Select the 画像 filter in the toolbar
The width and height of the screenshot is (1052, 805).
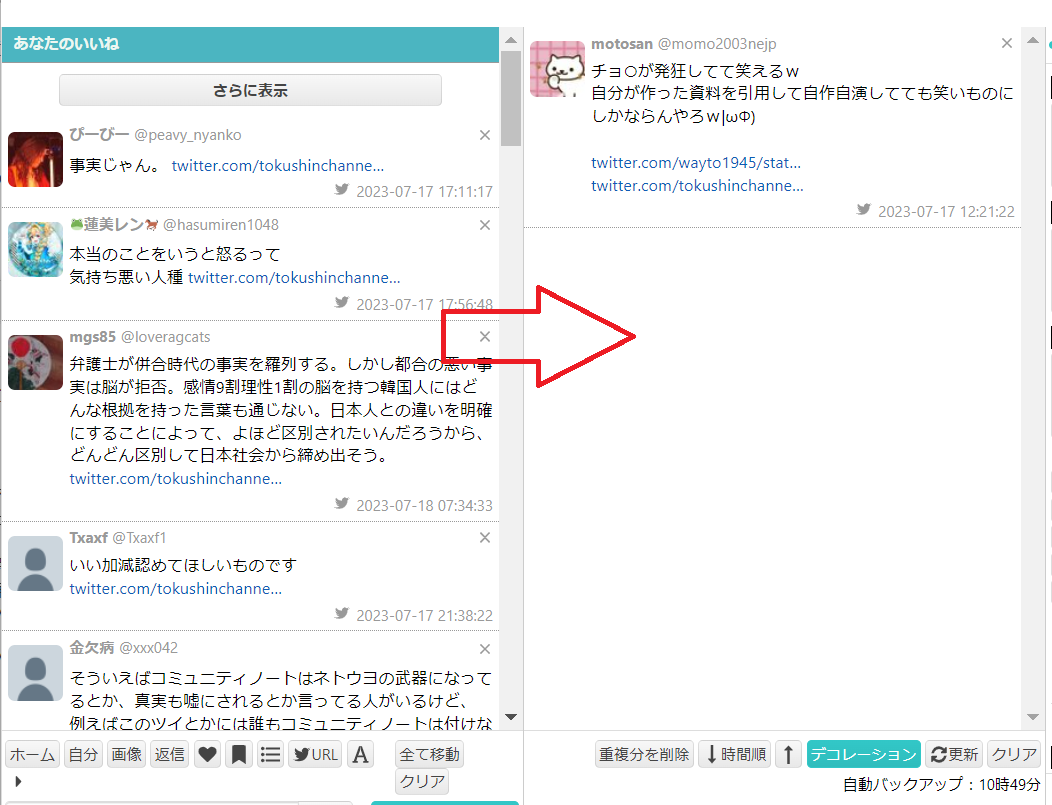[126, 754]
